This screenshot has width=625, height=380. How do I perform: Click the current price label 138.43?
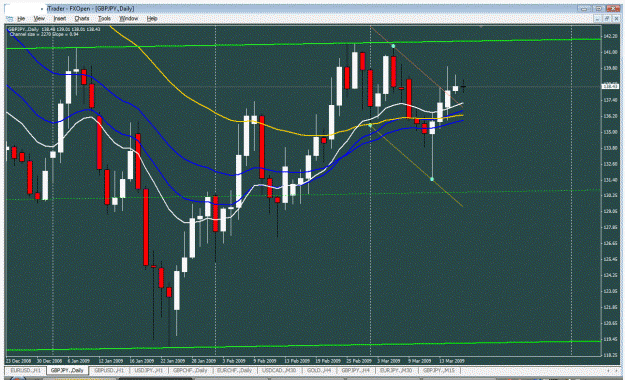click(x=610, y=86)
